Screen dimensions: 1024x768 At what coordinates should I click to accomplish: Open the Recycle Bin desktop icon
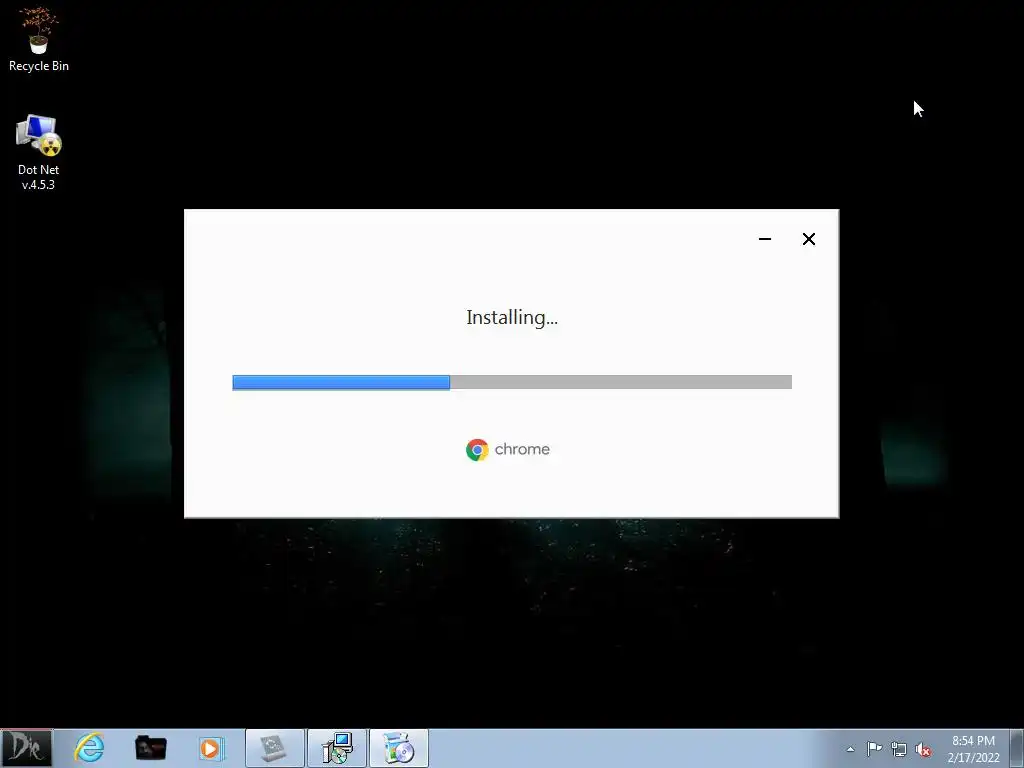(x=39, y=39)
